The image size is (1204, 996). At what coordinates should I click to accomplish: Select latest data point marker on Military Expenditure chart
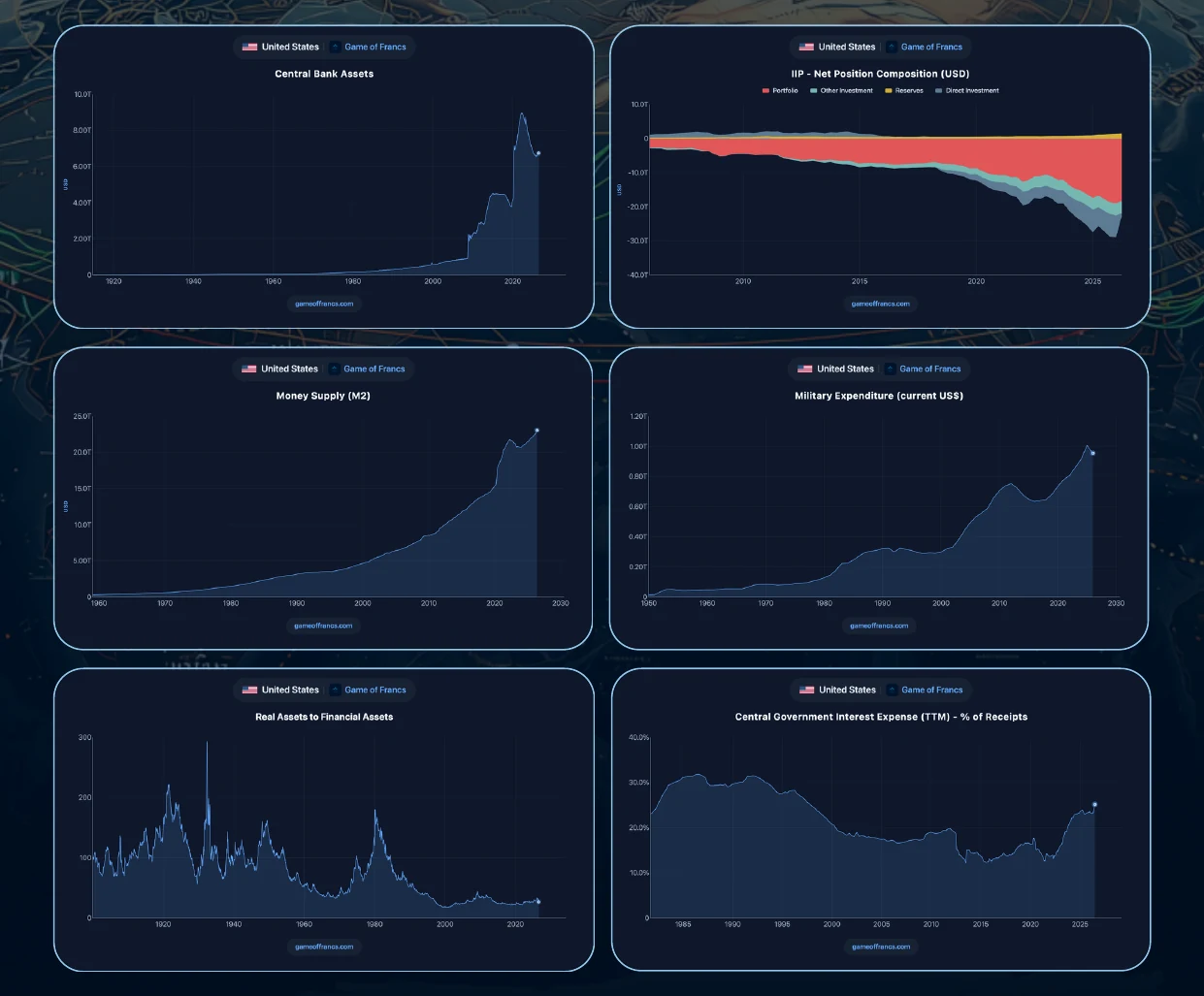point(1092,453)
